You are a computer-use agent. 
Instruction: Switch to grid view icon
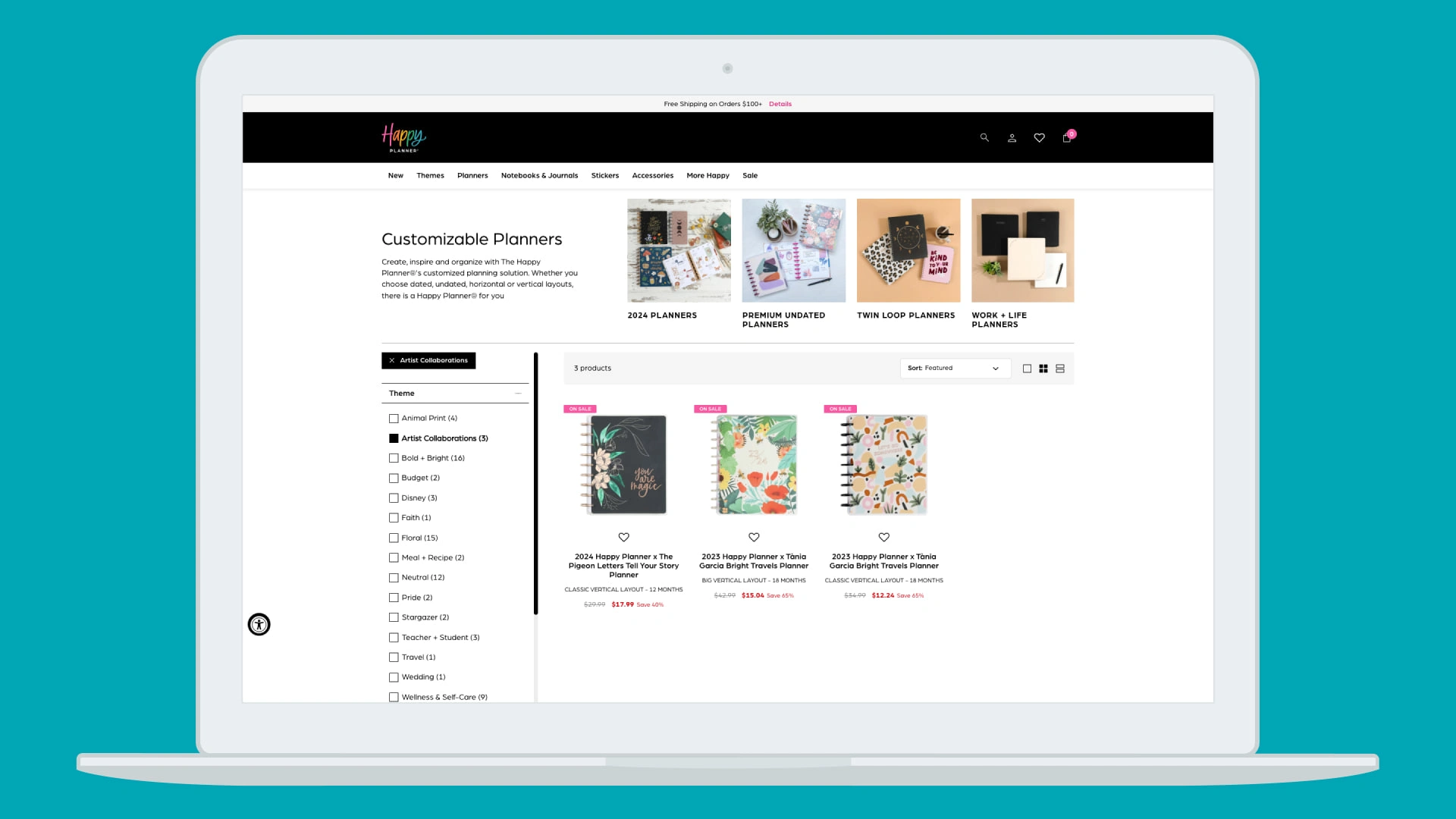1043,369
